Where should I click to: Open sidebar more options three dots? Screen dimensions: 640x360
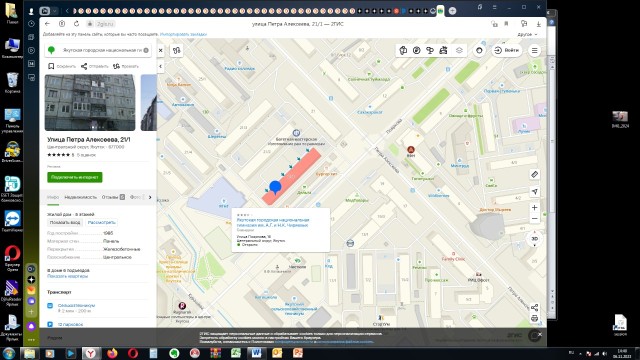[31, 340]
